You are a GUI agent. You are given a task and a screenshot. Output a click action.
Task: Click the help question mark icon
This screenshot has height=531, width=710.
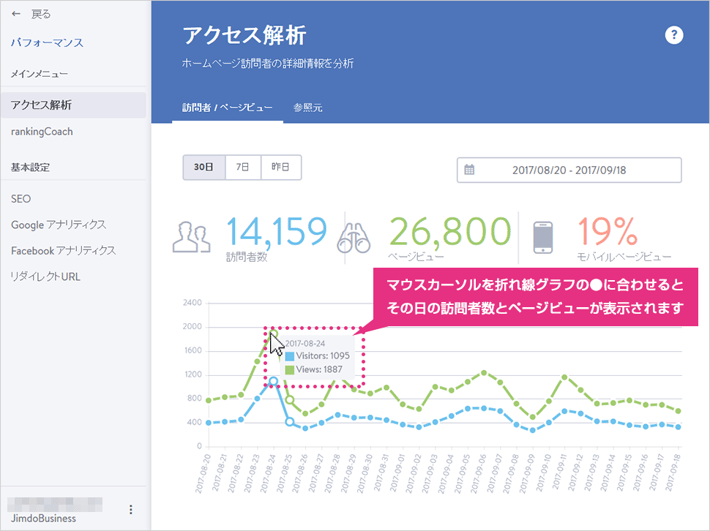pos(674,36)
